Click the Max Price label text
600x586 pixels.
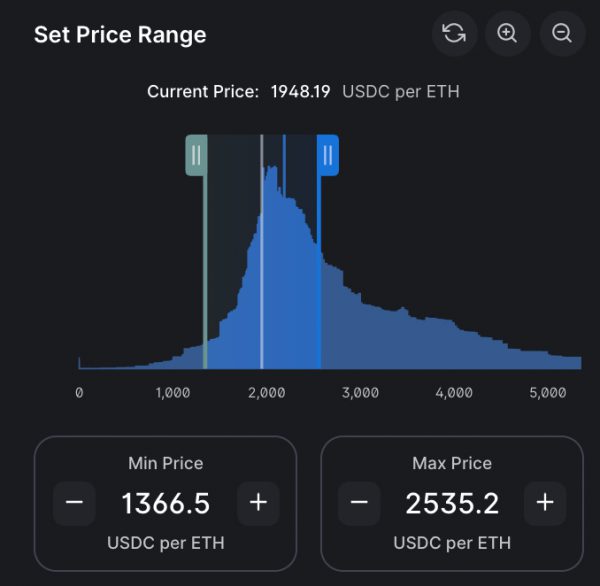(x=452, y=464)
